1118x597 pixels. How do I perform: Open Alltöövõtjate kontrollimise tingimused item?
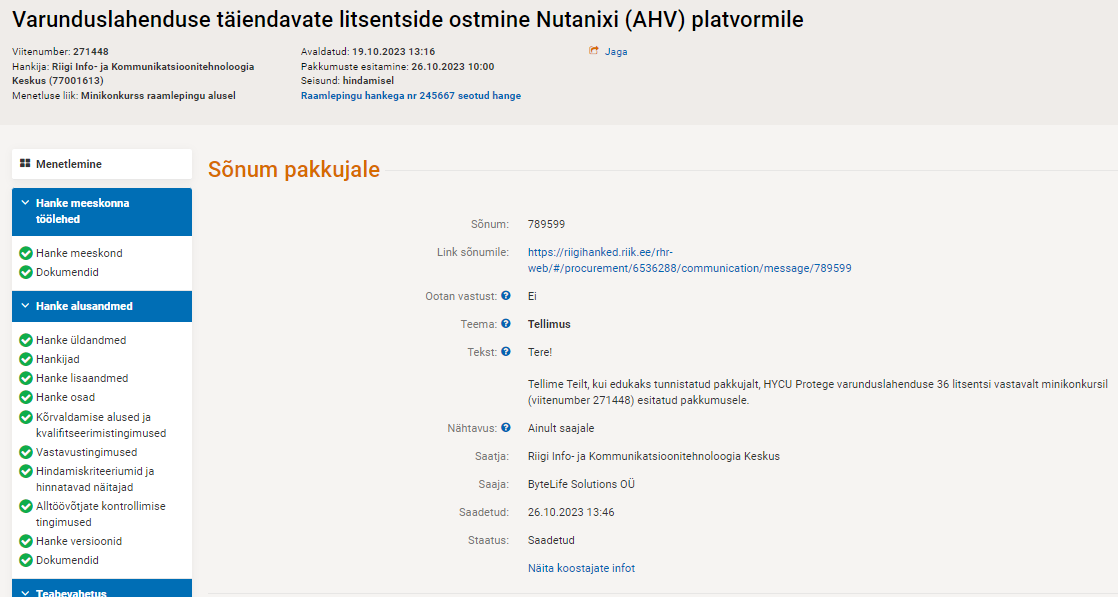101,514
